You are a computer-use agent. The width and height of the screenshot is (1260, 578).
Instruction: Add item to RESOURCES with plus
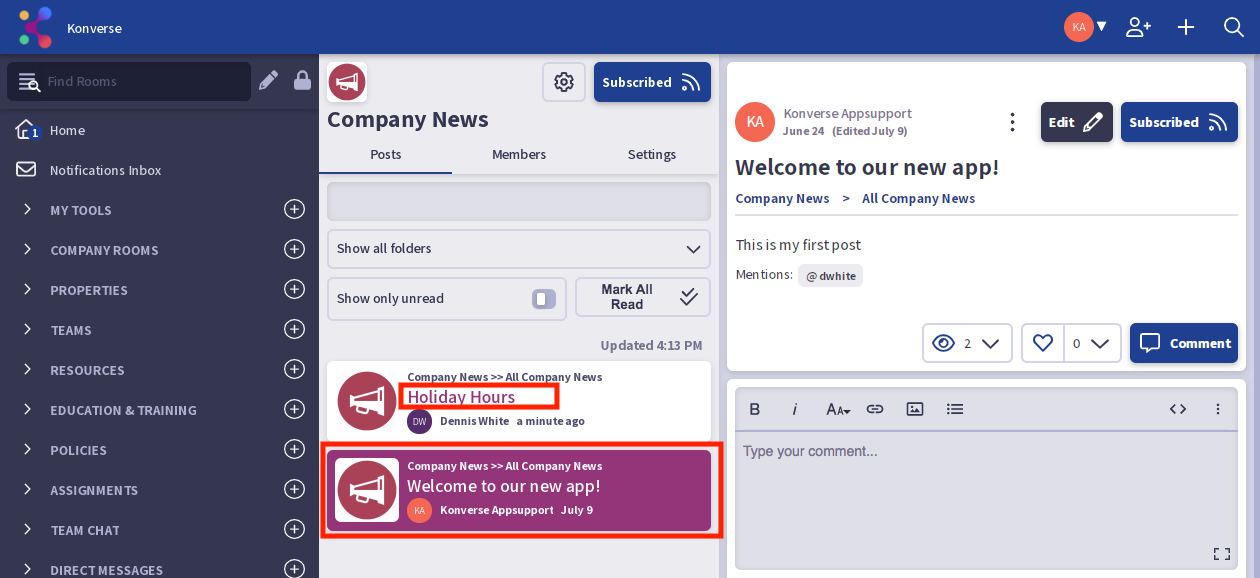click(x=294, y=369)
